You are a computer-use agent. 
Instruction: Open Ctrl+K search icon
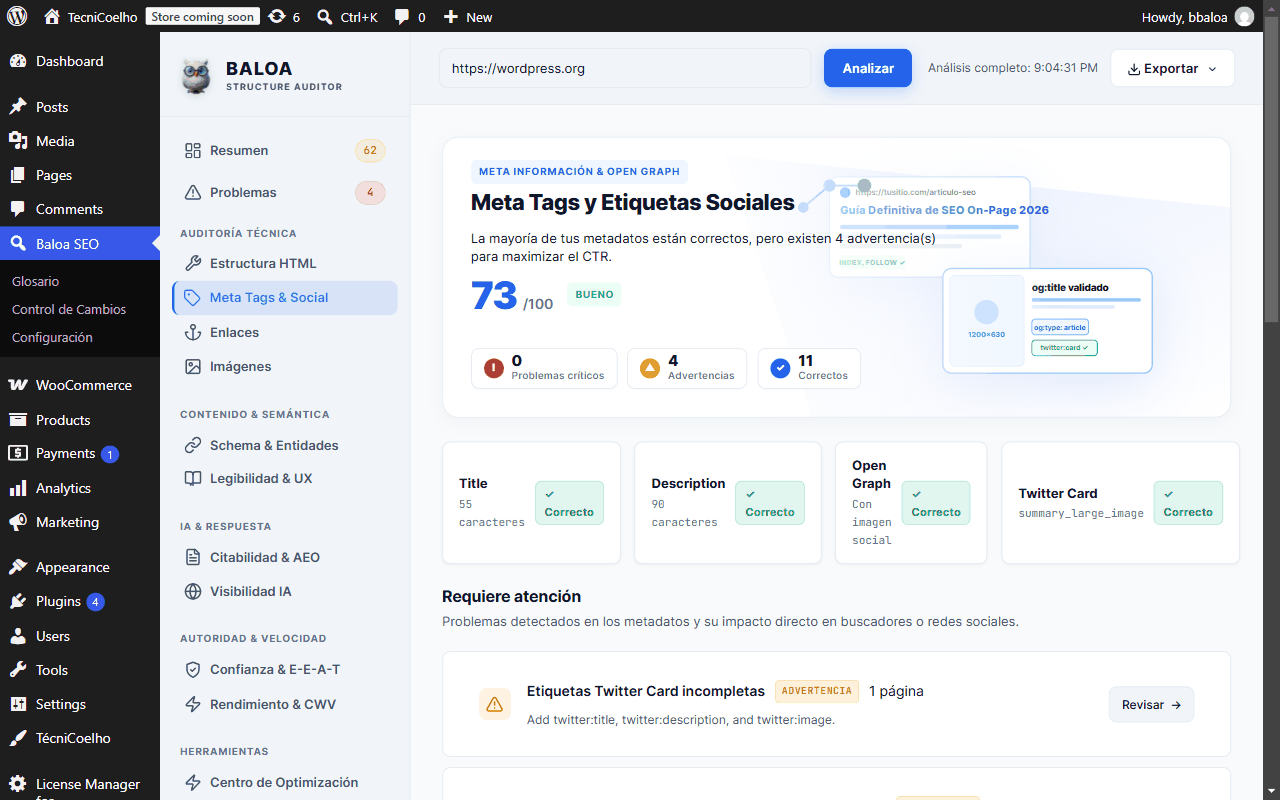pyautogui.click(x=325, y=16)
